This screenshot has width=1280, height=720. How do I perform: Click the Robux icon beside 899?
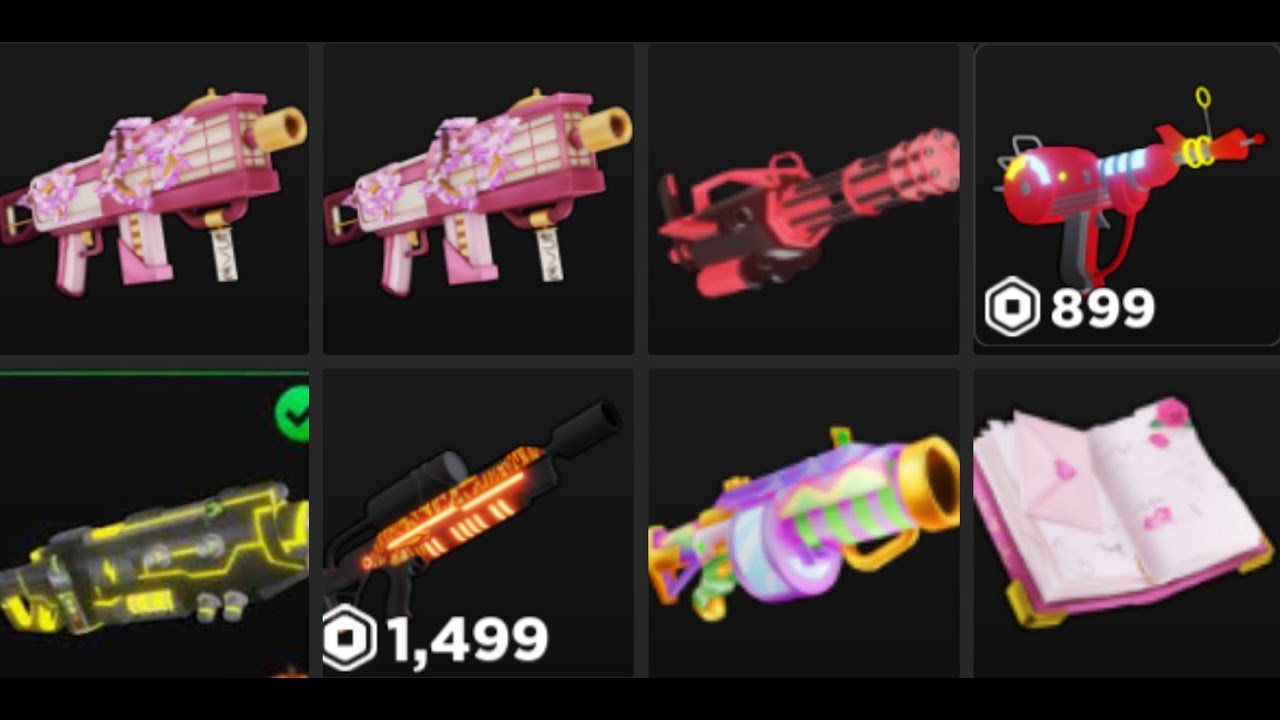1012,307
